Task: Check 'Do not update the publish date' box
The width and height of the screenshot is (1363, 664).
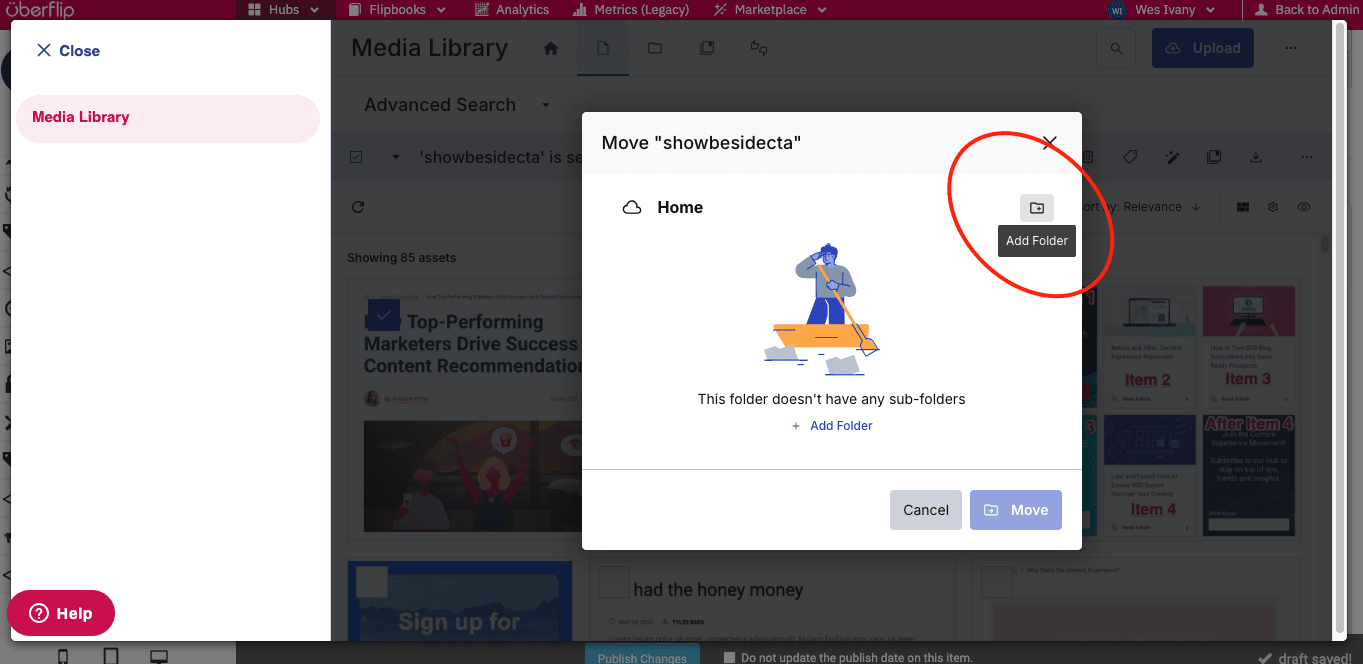Action: point(729,657)
